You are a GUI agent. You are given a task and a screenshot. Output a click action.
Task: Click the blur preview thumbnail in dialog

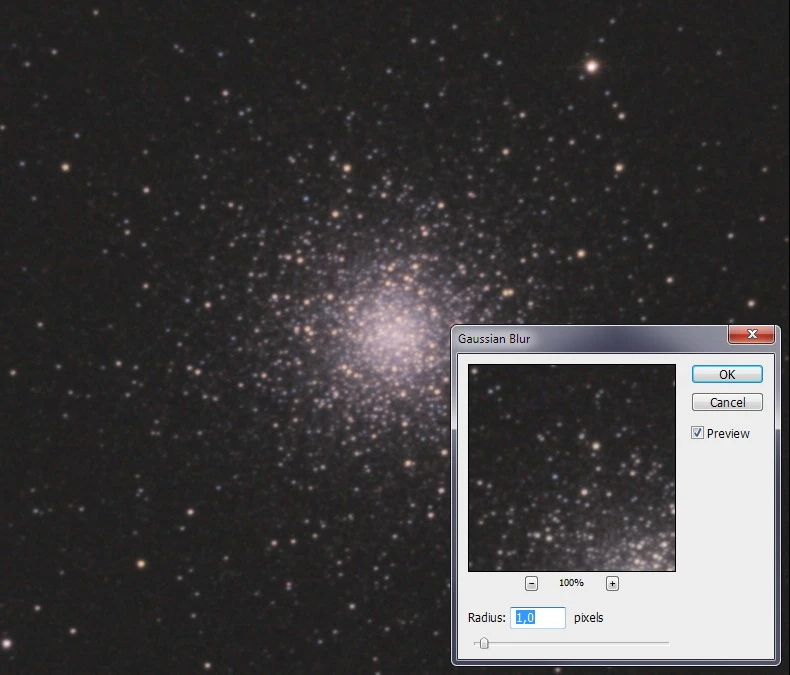(572, 467)
